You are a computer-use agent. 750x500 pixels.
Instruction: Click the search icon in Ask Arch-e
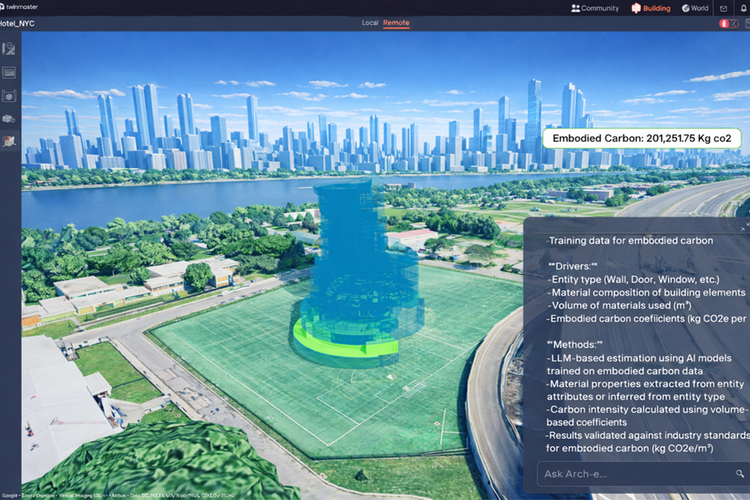(739, 474)
